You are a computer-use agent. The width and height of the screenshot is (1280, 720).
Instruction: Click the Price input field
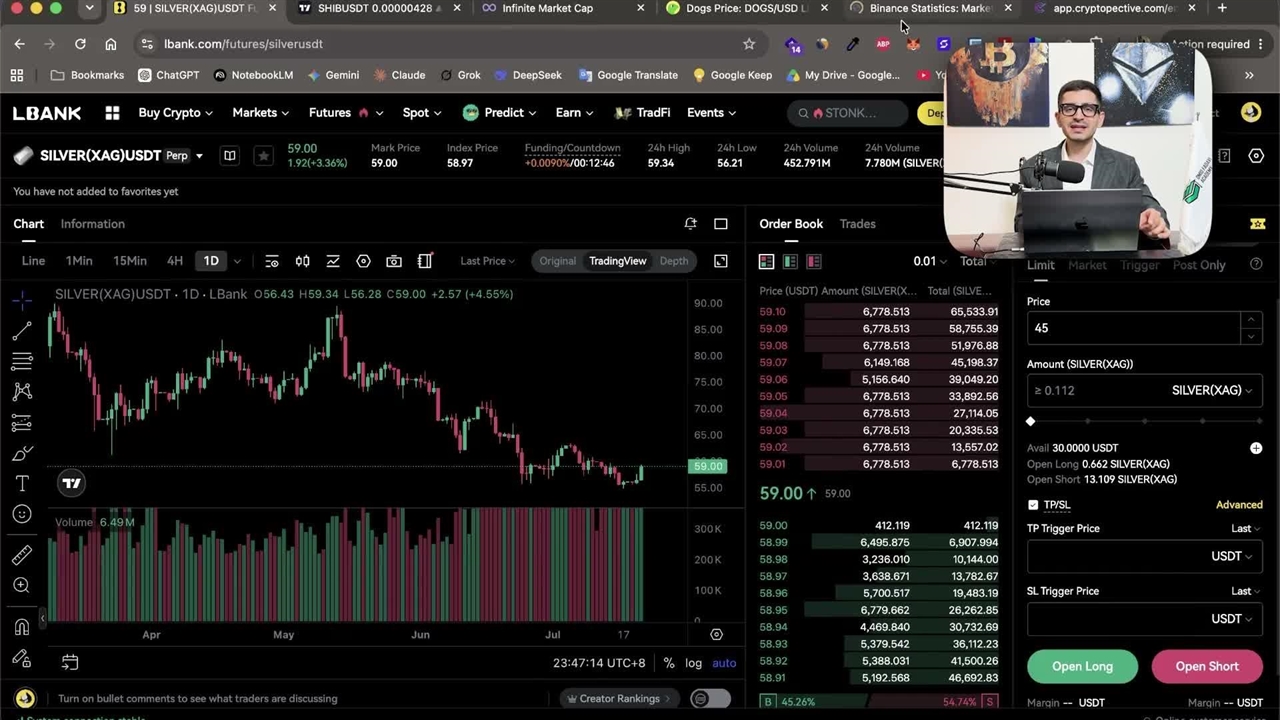[x=1144, y=328]
